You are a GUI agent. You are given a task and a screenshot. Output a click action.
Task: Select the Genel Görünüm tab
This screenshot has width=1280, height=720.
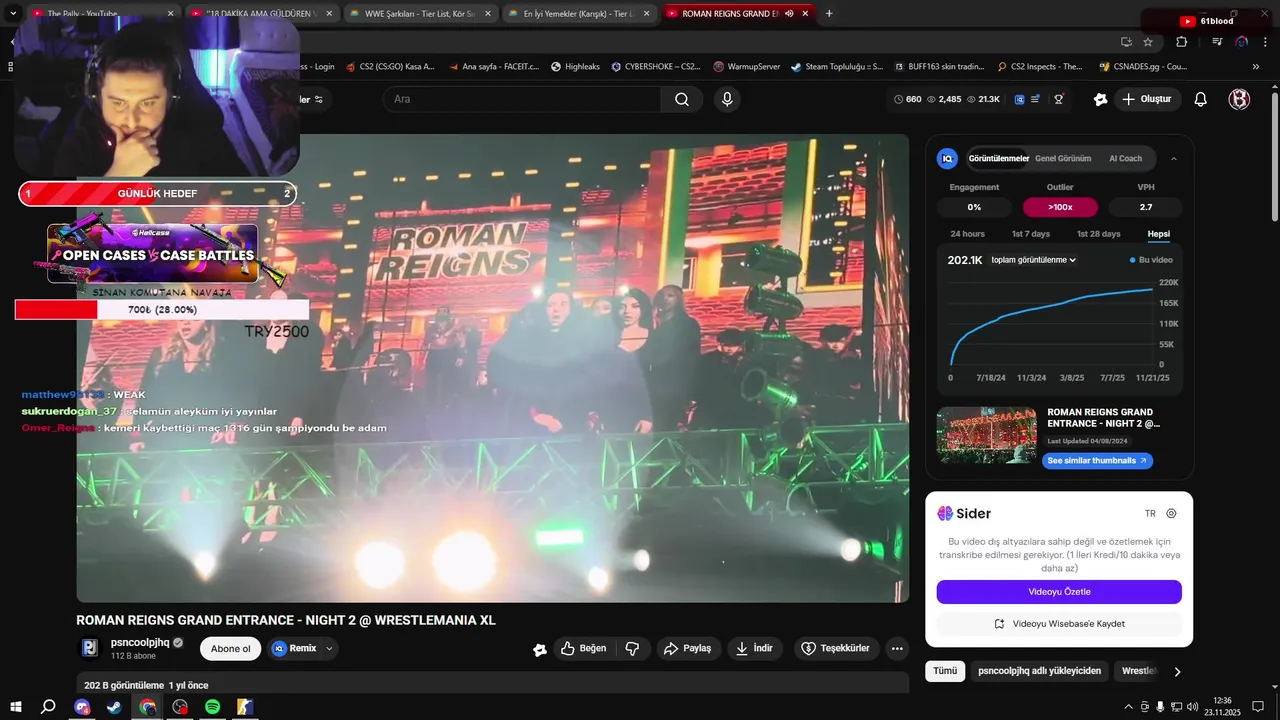click(1062, 158)
